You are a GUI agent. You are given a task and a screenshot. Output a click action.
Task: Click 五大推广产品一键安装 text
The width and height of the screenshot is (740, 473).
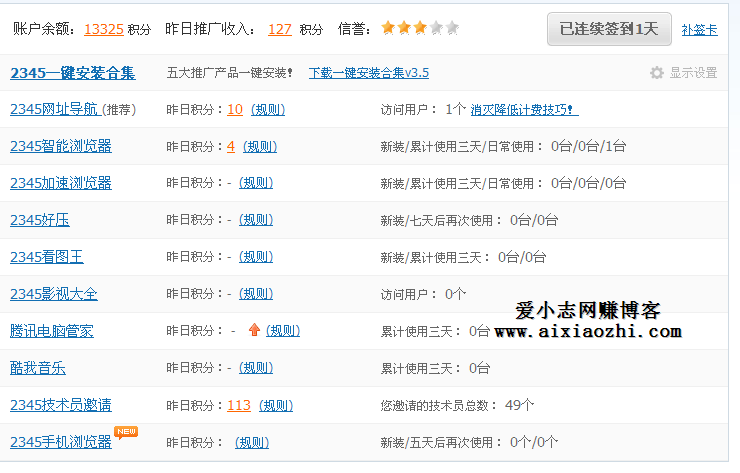[230, 73]
